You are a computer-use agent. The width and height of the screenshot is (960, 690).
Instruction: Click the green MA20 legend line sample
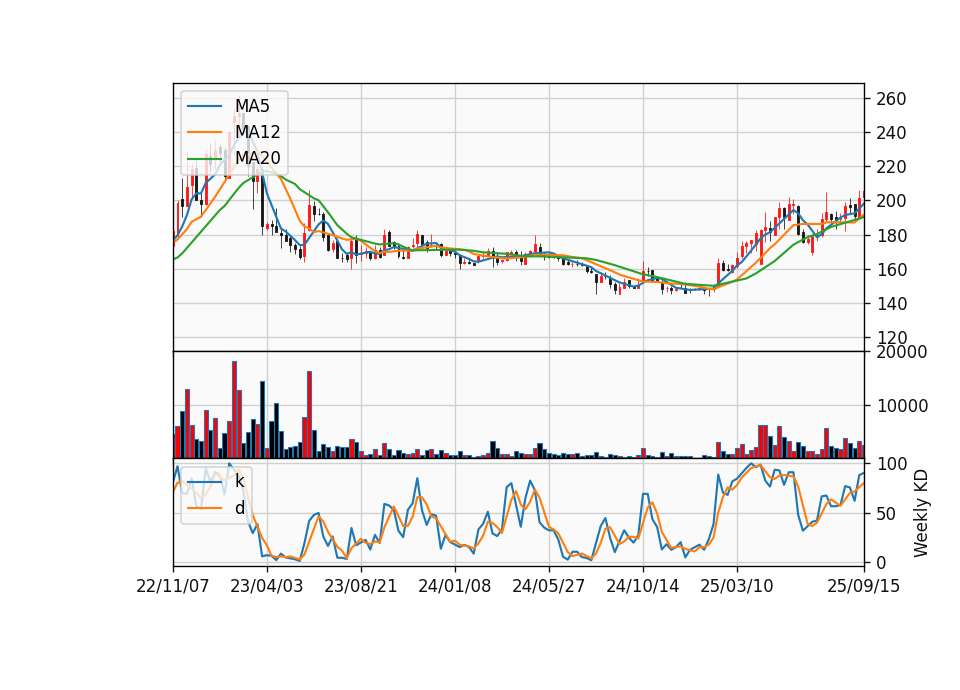click(204, 158)
